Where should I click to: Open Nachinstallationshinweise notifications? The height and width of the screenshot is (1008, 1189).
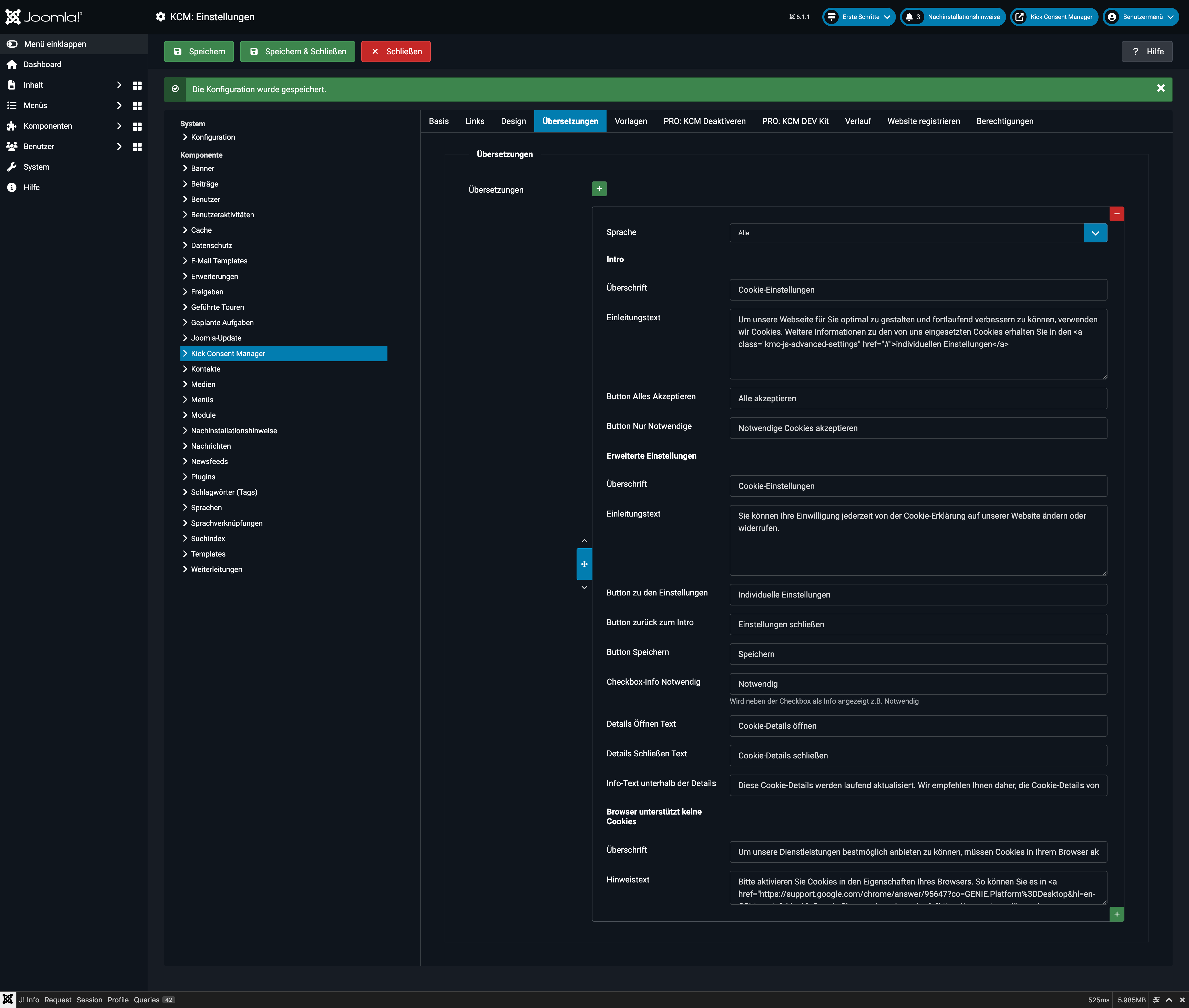pos(953,17)
